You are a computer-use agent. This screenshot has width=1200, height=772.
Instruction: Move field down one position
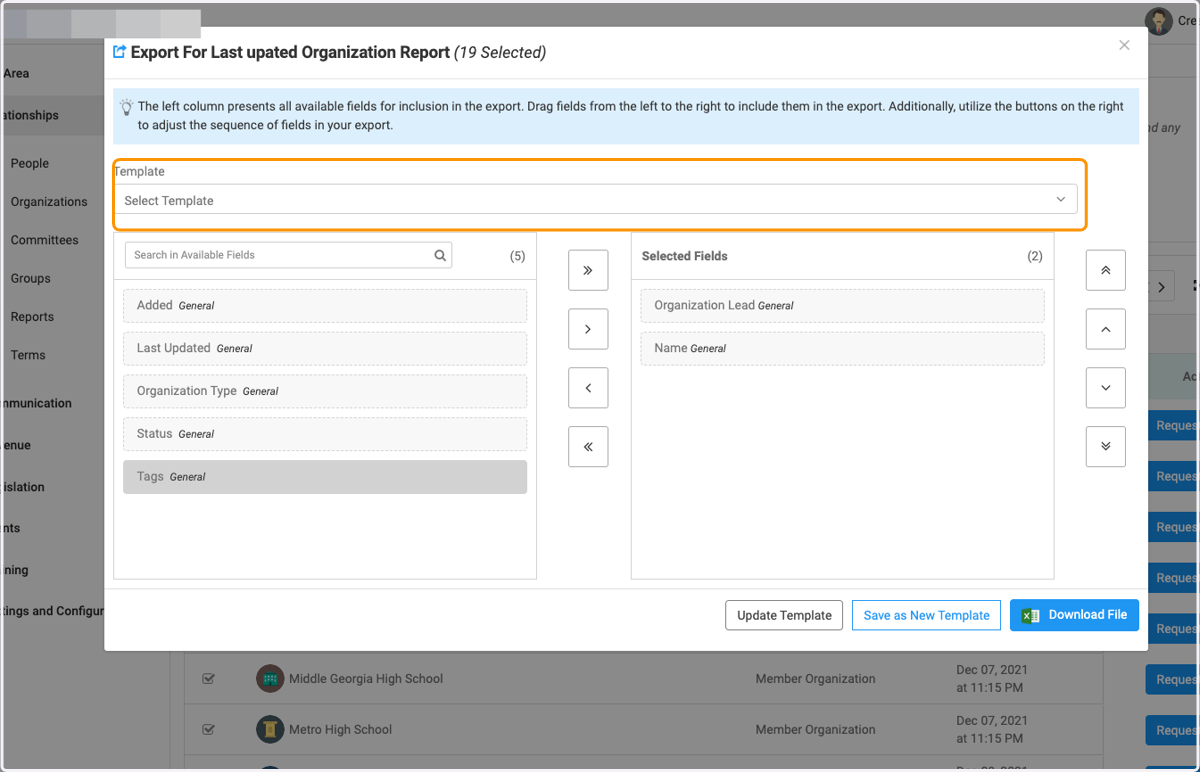1106,388
